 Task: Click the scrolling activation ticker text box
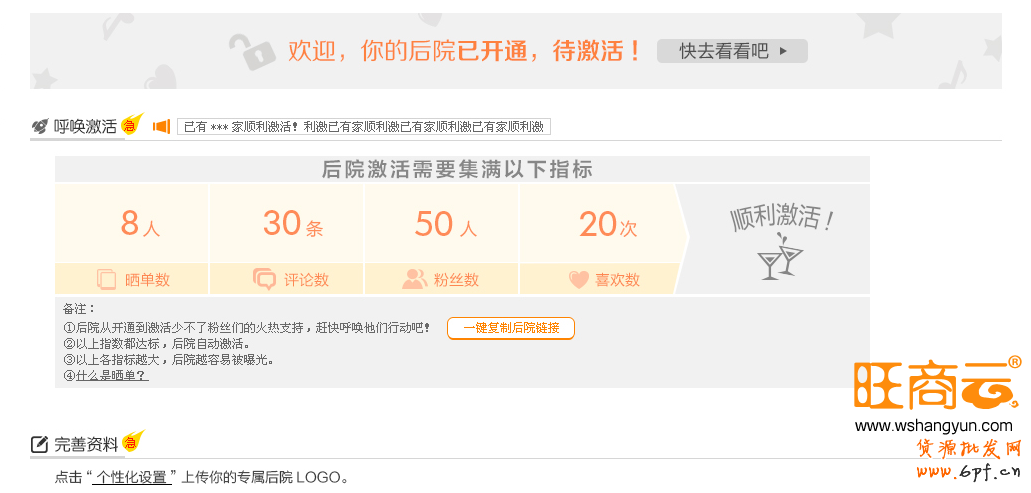tap(364, 127)
